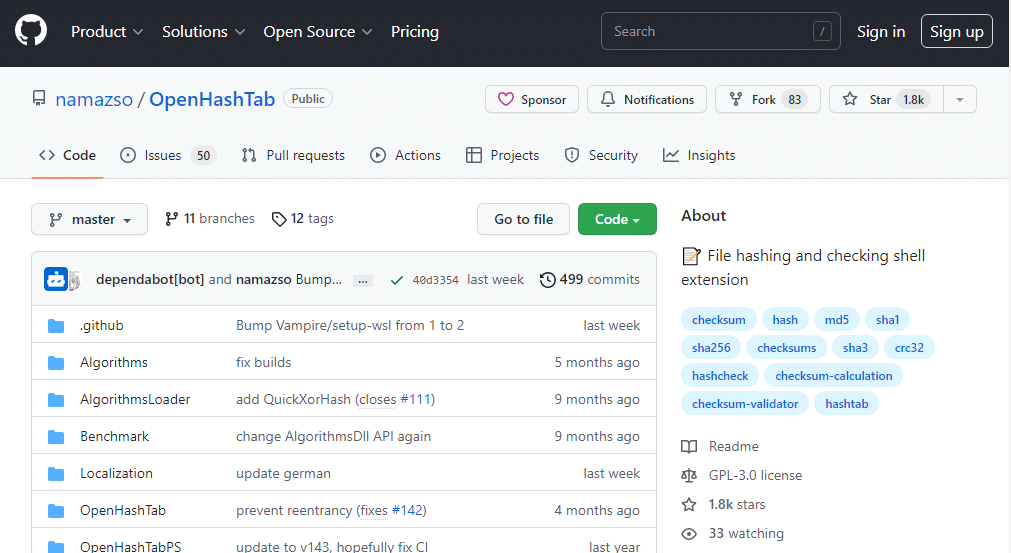
Task: Click the commit message ellipsis button
Action: pyautogui.click(x=363, y=281)
